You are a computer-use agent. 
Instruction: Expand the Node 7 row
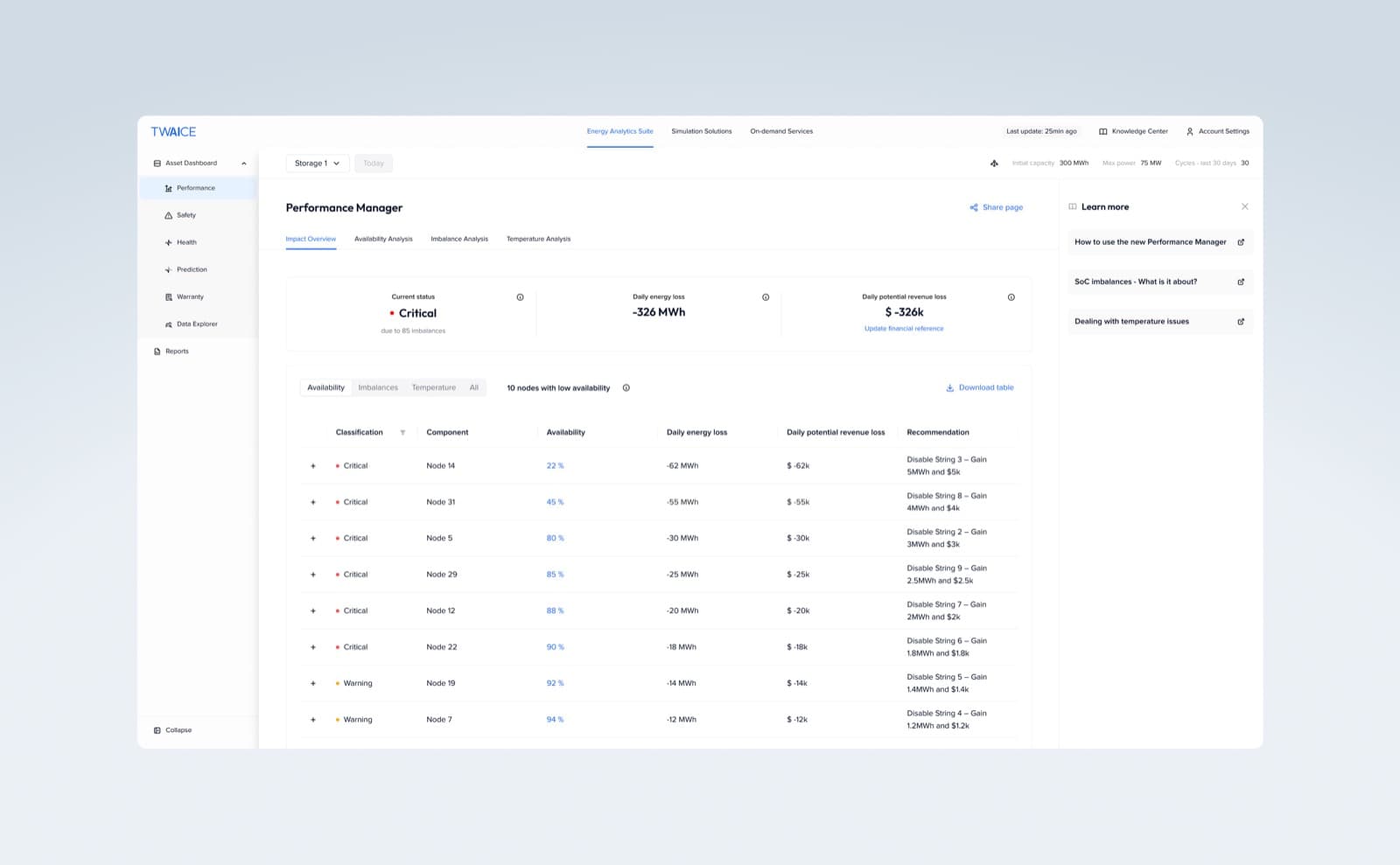click(x=313, y=720)
